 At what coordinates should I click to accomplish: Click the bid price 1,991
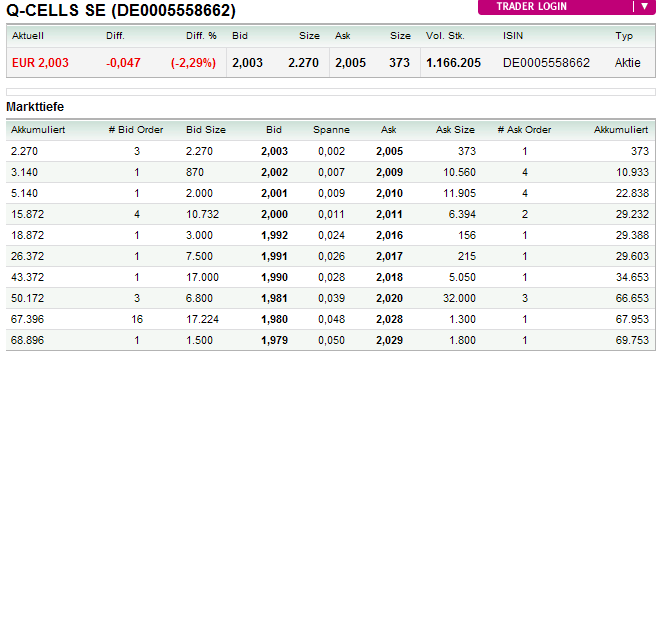pos(274,256)
